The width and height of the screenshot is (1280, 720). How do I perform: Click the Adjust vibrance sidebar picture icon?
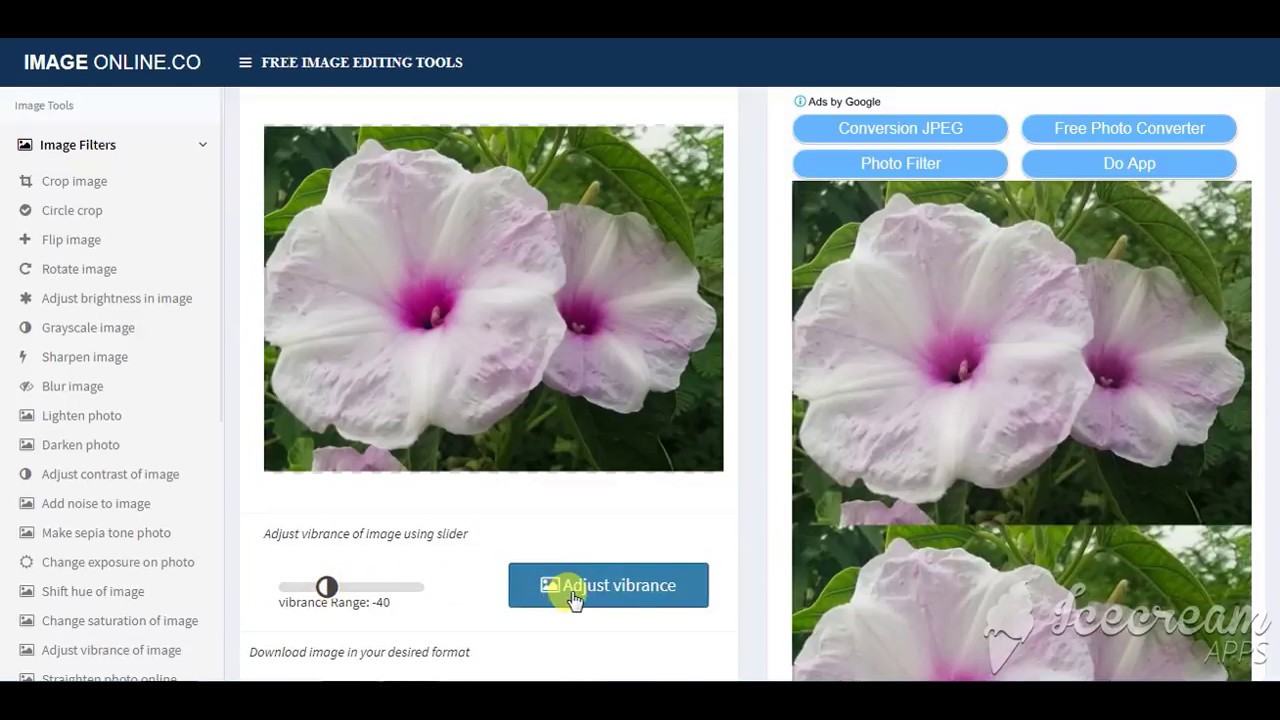click(26, 650)
